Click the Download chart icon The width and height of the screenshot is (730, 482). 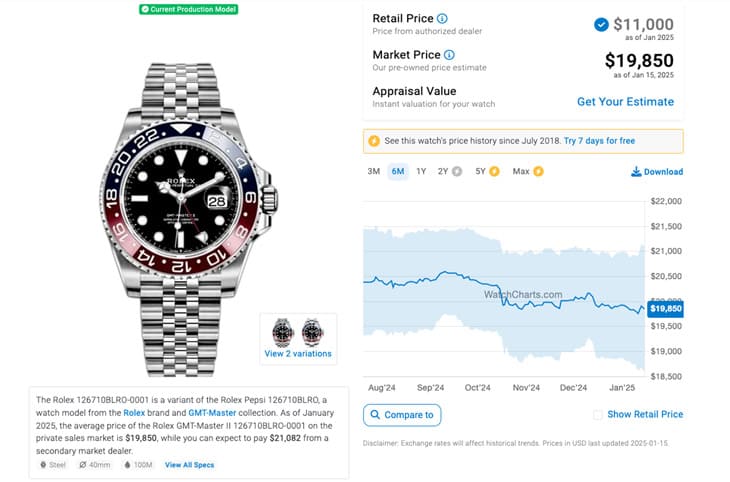(636, 171)
